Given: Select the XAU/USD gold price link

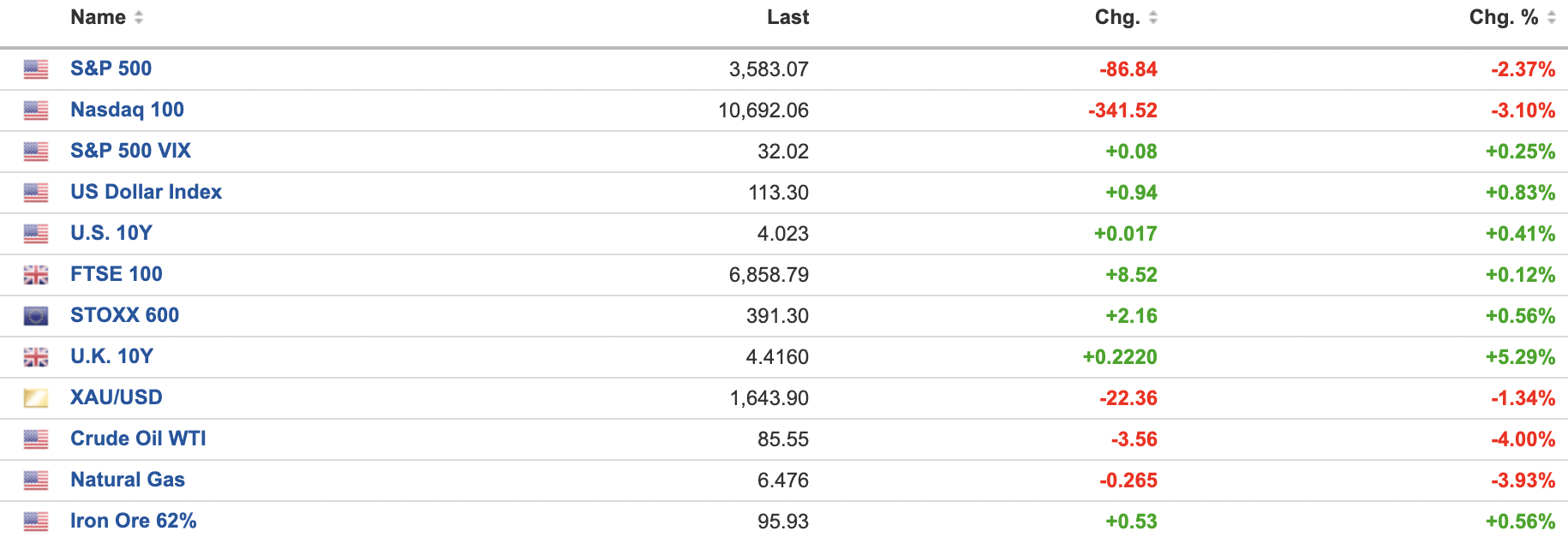Looking at the screenshot, I should click(x=116, y=397).
